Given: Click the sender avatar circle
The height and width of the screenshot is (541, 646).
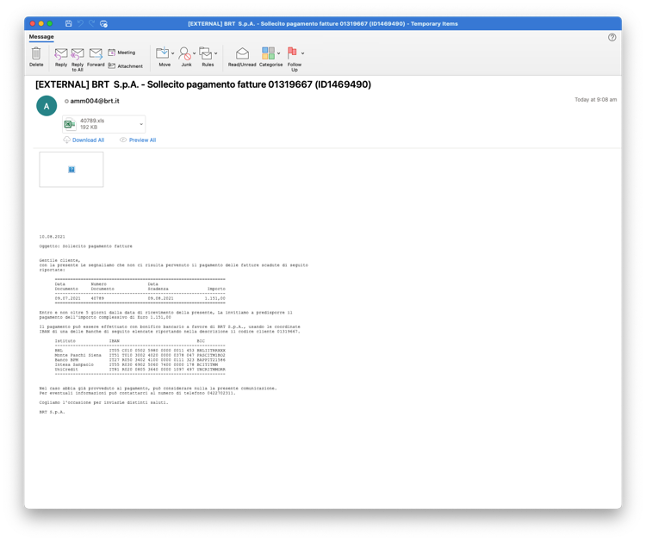Looking at the screenshot, I should (x=46, y=106).
